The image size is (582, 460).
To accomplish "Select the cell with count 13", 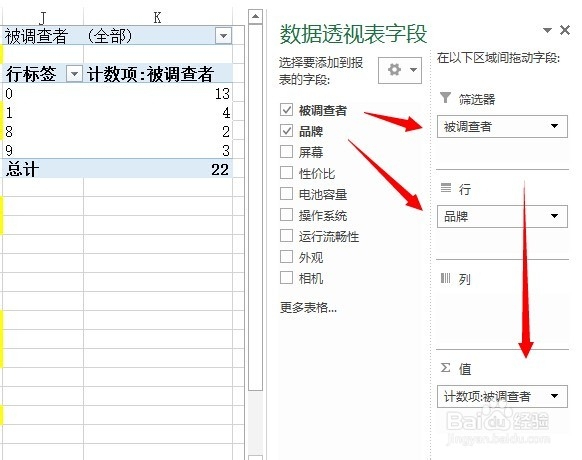I will click(158, 93).
